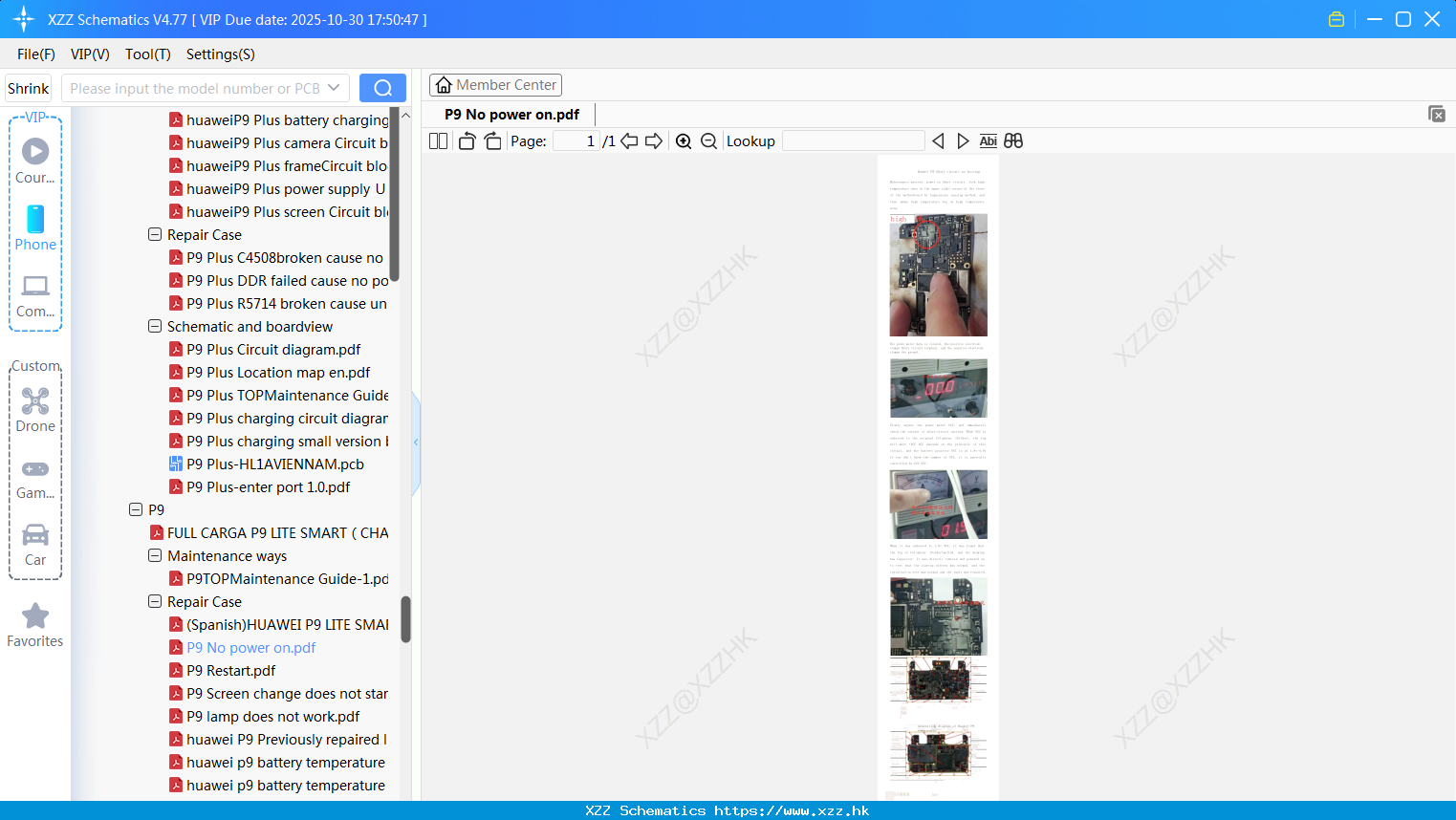
Task: Close all tabs icon at right of tab bar
Action: (x=1436, y=114)
